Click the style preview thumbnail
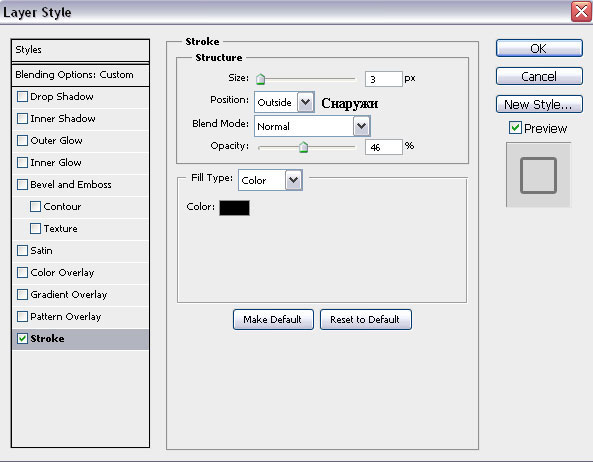 [538, 175]
